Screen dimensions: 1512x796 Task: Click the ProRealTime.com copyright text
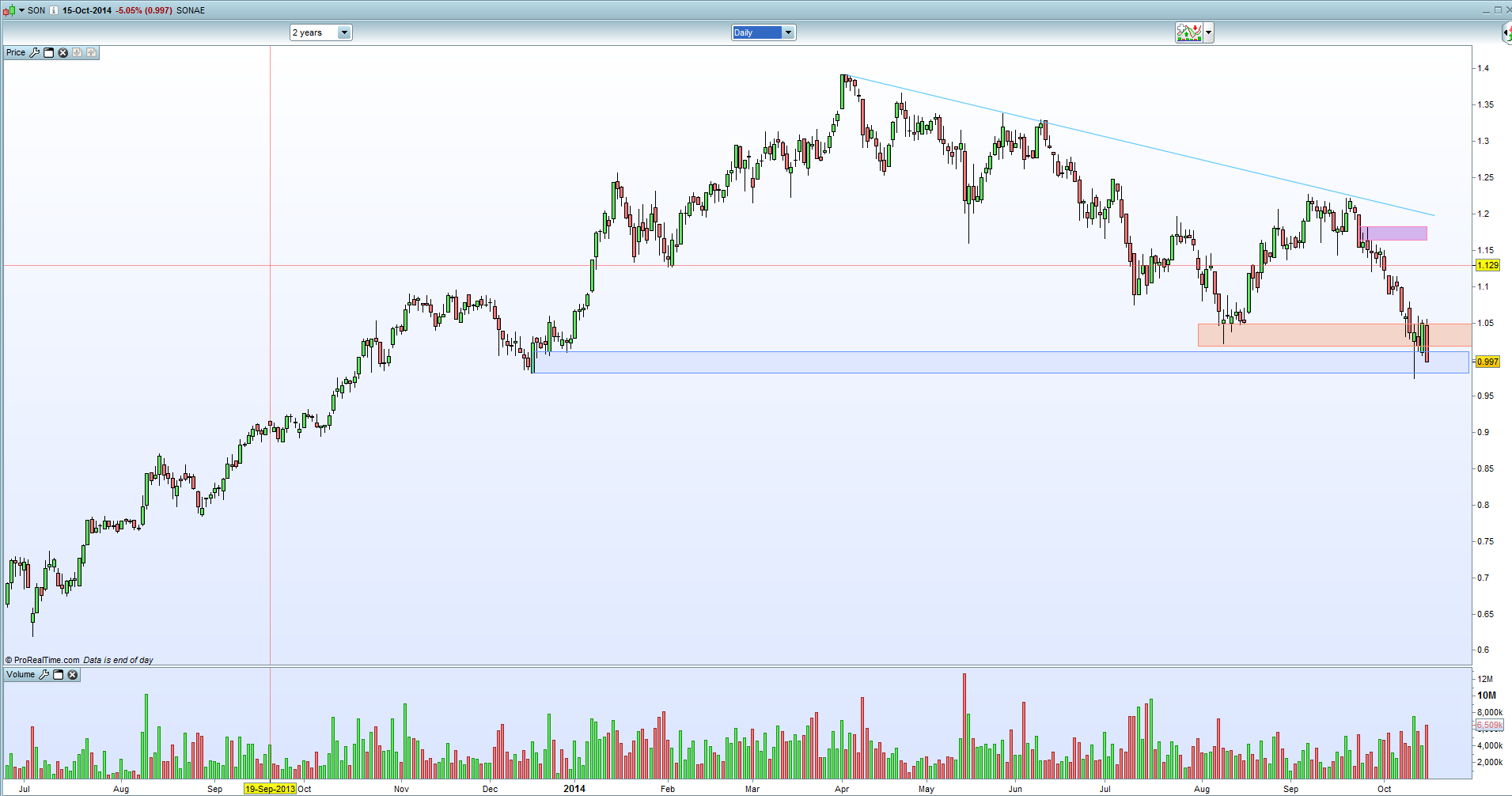[x=47, y=660]
